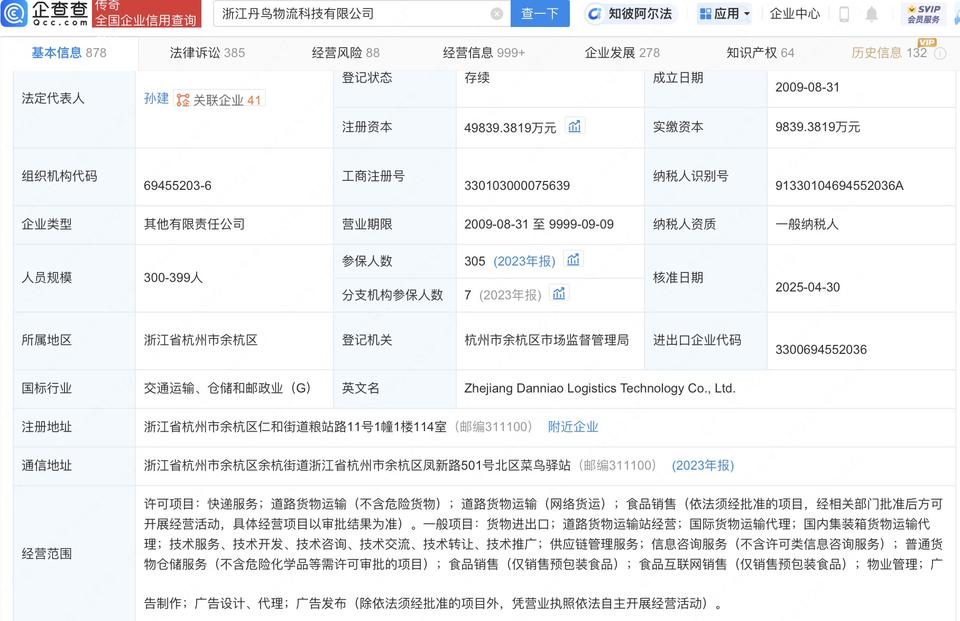
Task: Click the info icon next to 历史信息
Action: coord(940,53)
